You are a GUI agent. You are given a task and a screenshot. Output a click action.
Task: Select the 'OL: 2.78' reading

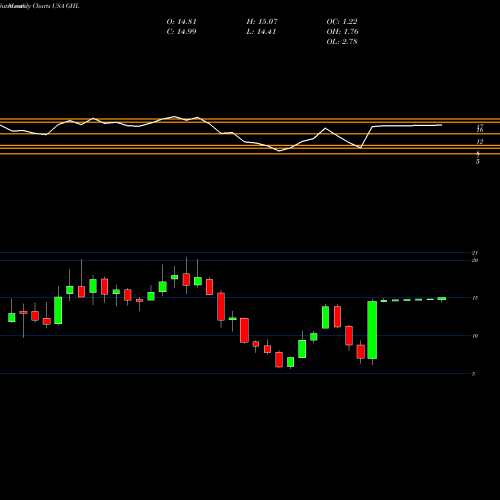[x=342, y=42]
